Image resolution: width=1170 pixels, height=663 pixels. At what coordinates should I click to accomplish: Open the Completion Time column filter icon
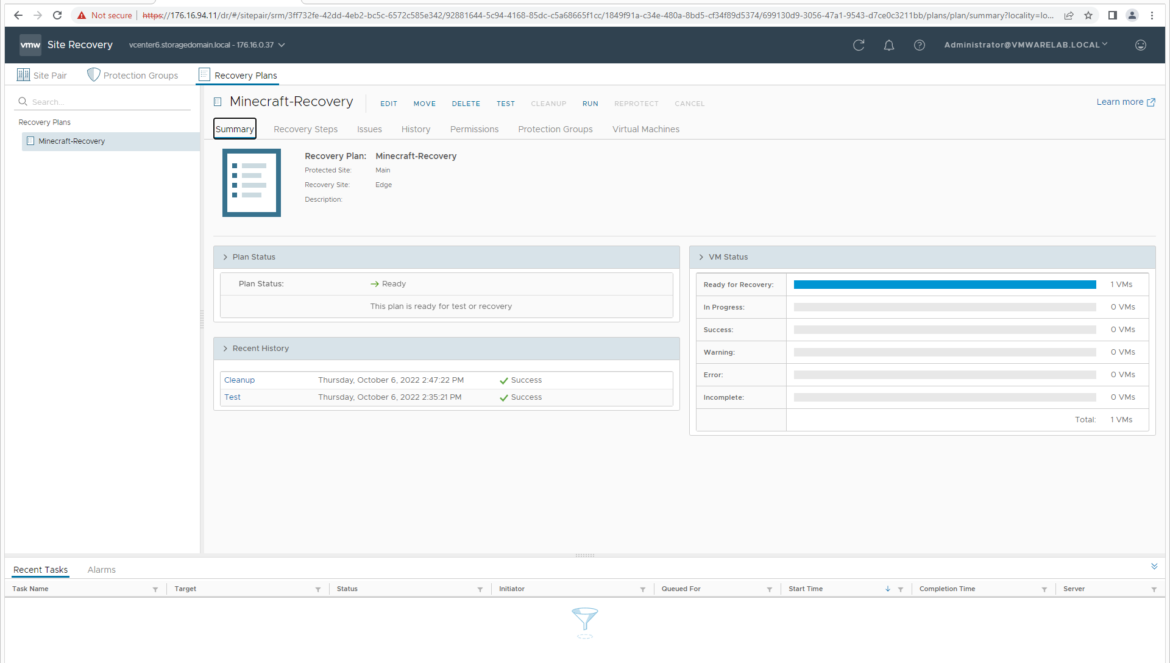tap(1044, 589)
